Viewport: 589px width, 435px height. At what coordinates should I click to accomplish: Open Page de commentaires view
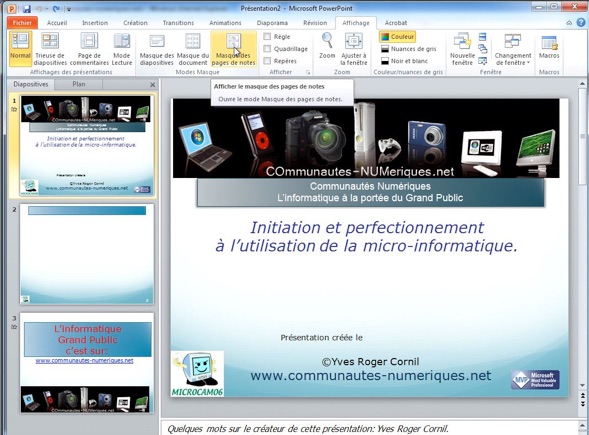[x=89, y=49]
